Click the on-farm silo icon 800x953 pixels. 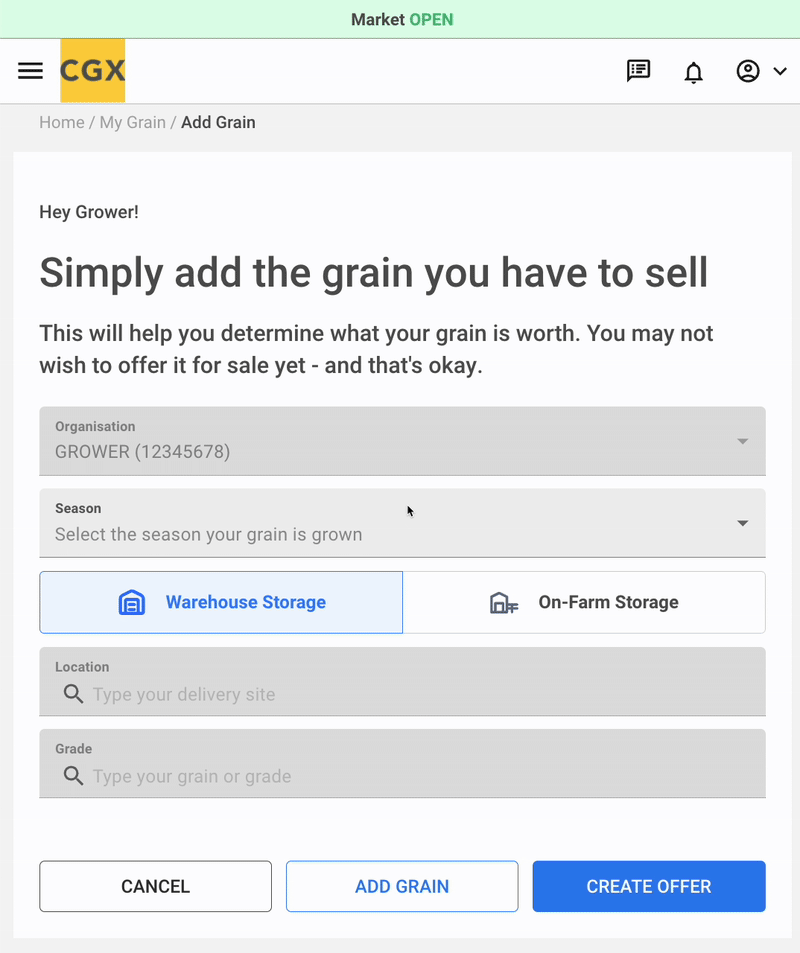(x=503, y=602)
